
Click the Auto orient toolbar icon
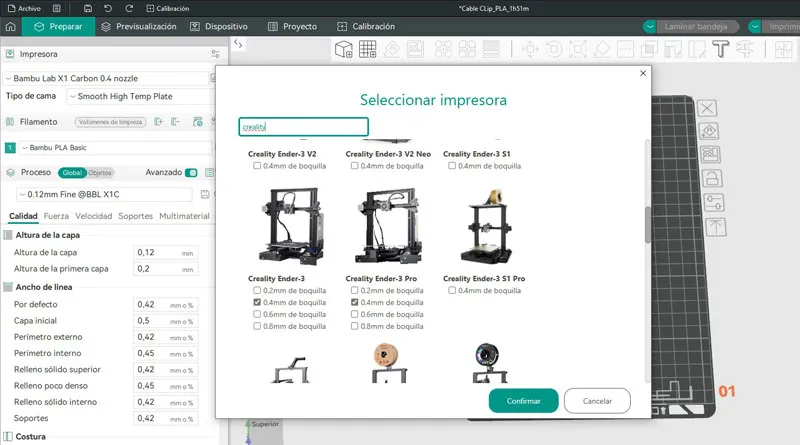coord(392,50)
